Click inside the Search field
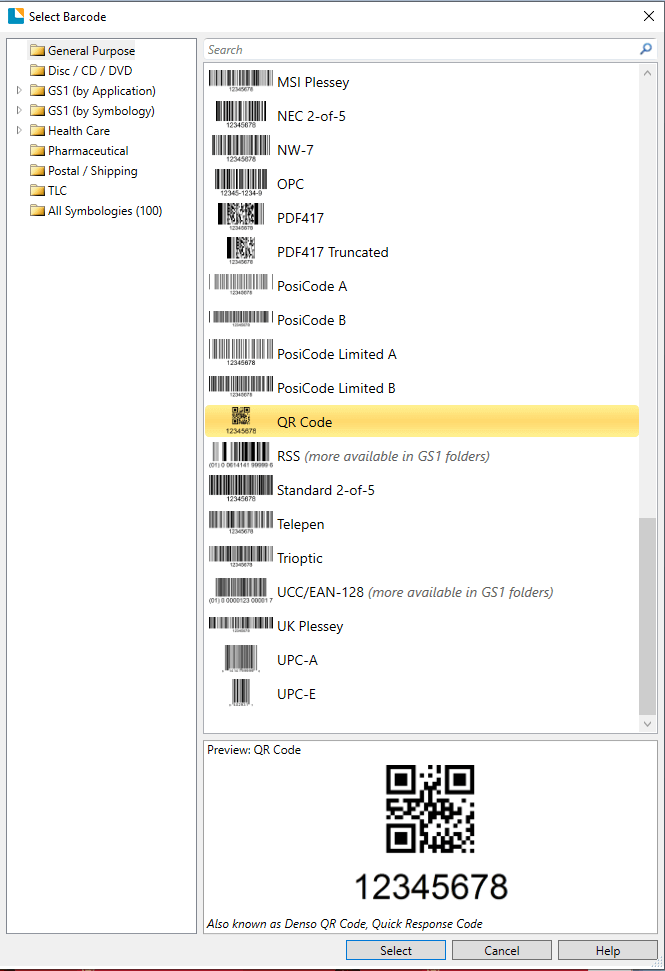The height and width of the screenshot is (971, 665). click(x=420, y=49)
